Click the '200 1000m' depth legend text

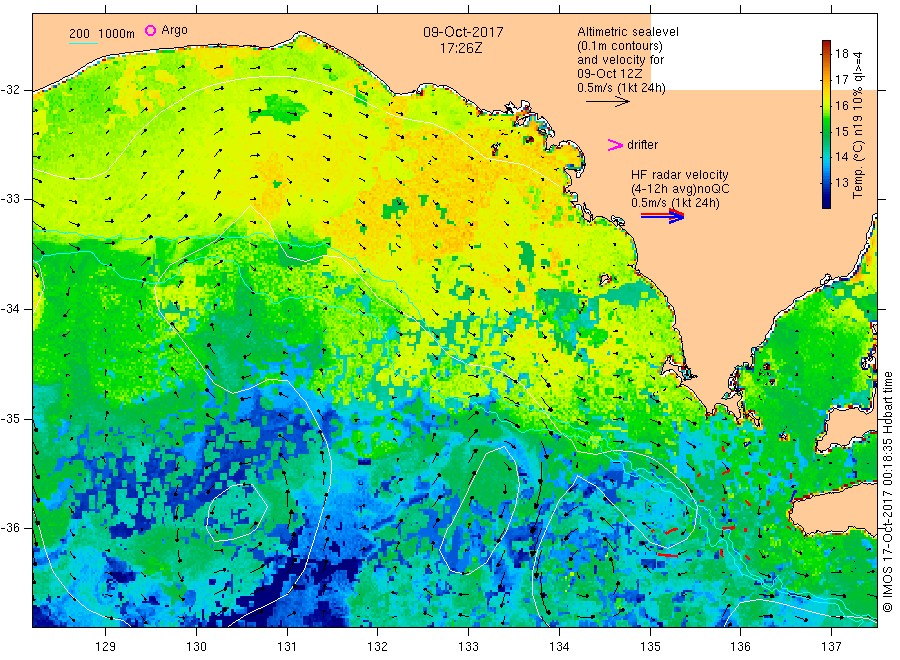click(x=102, y=34)
